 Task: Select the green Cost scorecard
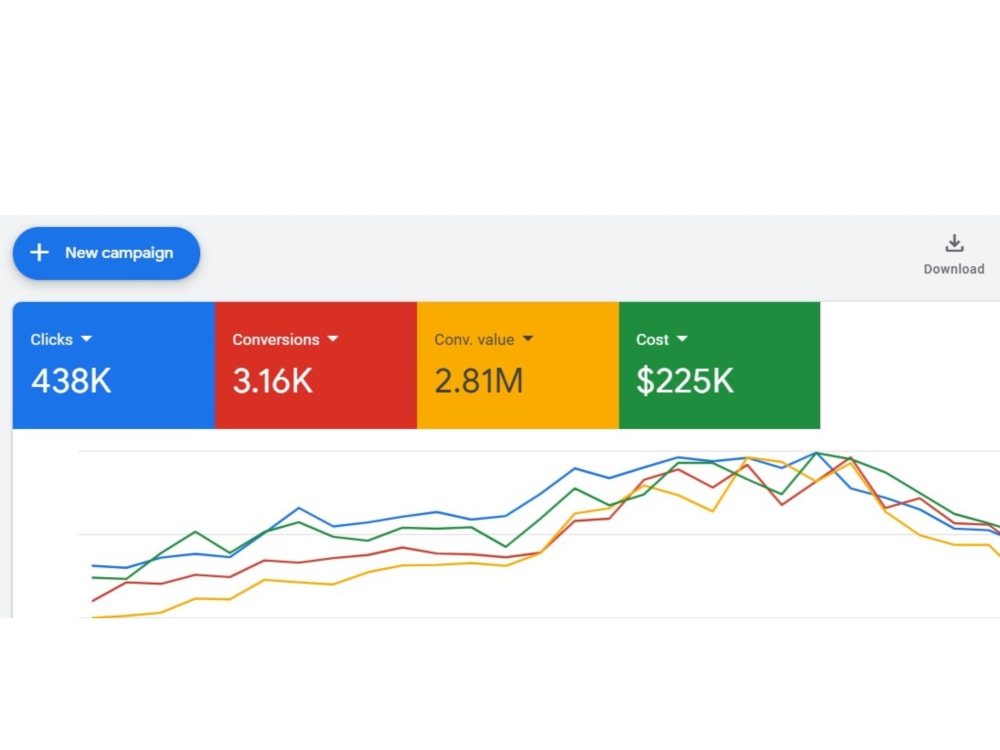pos(719,365)
